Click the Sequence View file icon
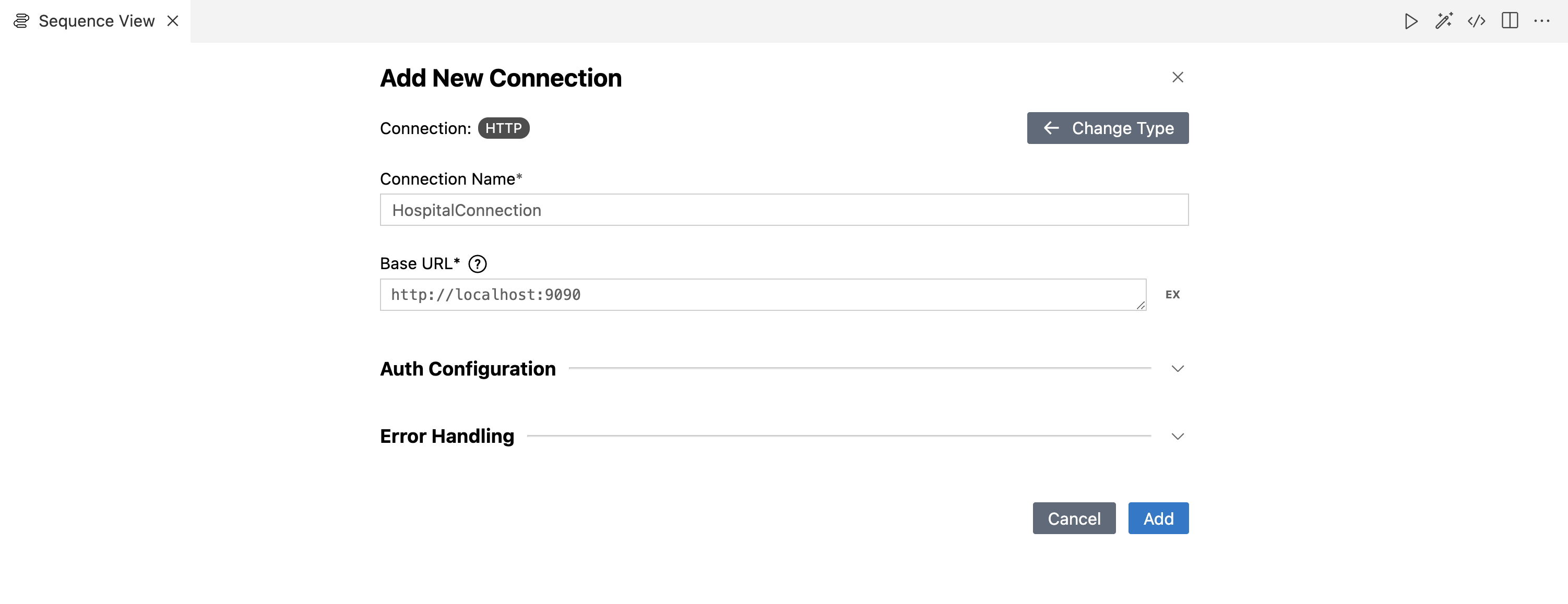This screenshot has width=1568, height=604. tap(21, 21)
